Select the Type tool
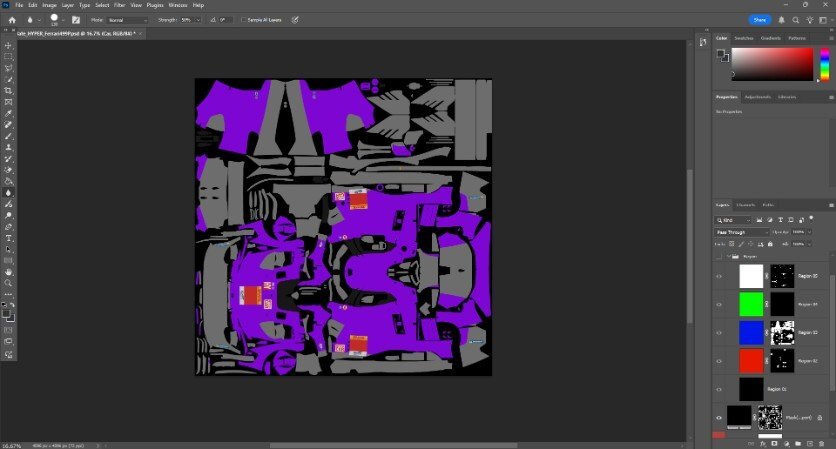This screenshot has height=449, width=836. pyautogui.click(x=9, y=237)
